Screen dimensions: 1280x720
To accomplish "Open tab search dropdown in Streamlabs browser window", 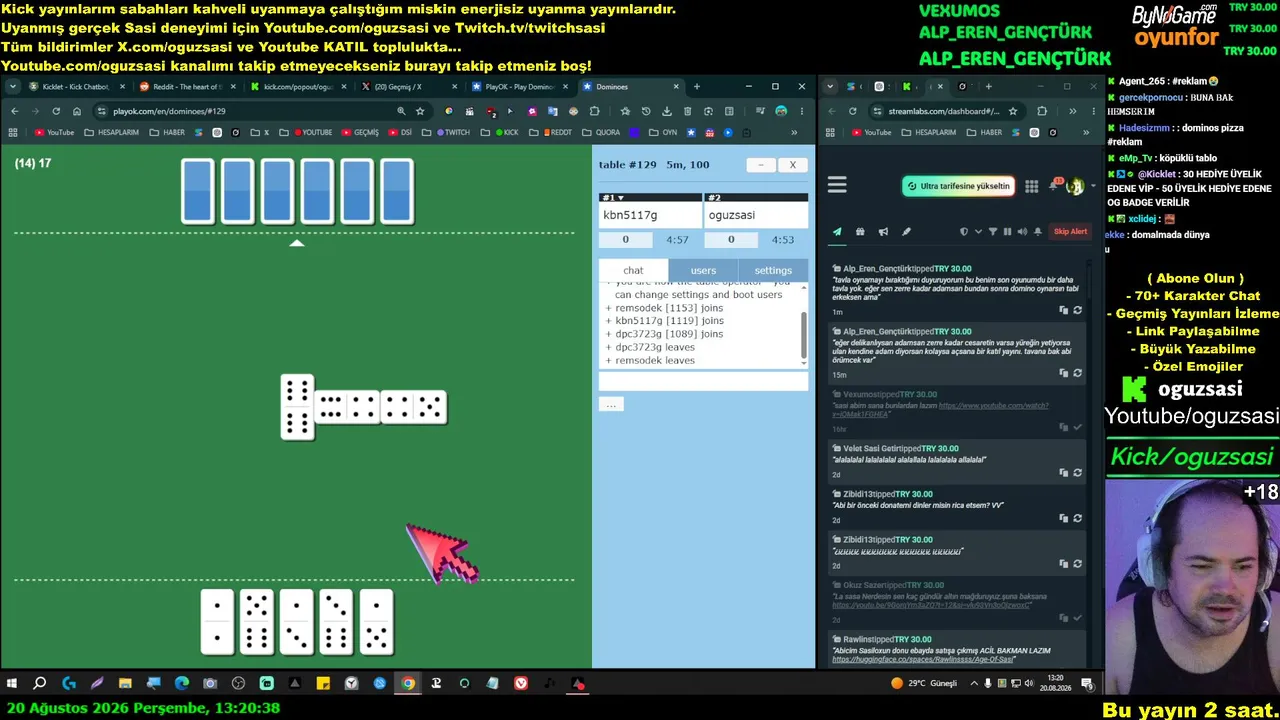I will [x=830, y=87].
